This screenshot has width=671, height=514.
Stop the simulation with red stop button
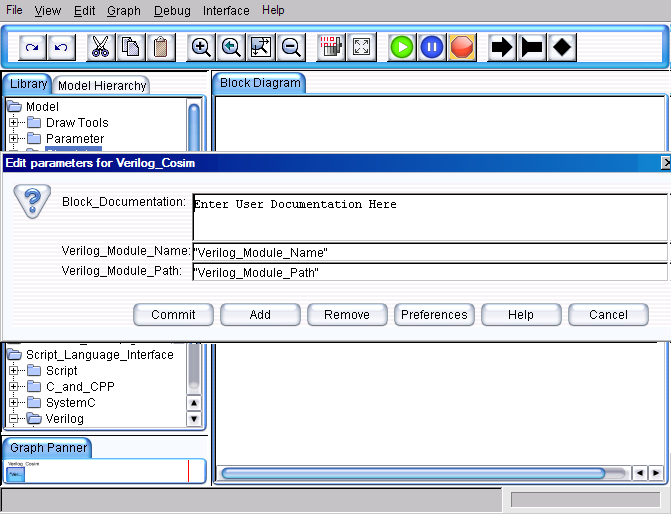[462, 47]
